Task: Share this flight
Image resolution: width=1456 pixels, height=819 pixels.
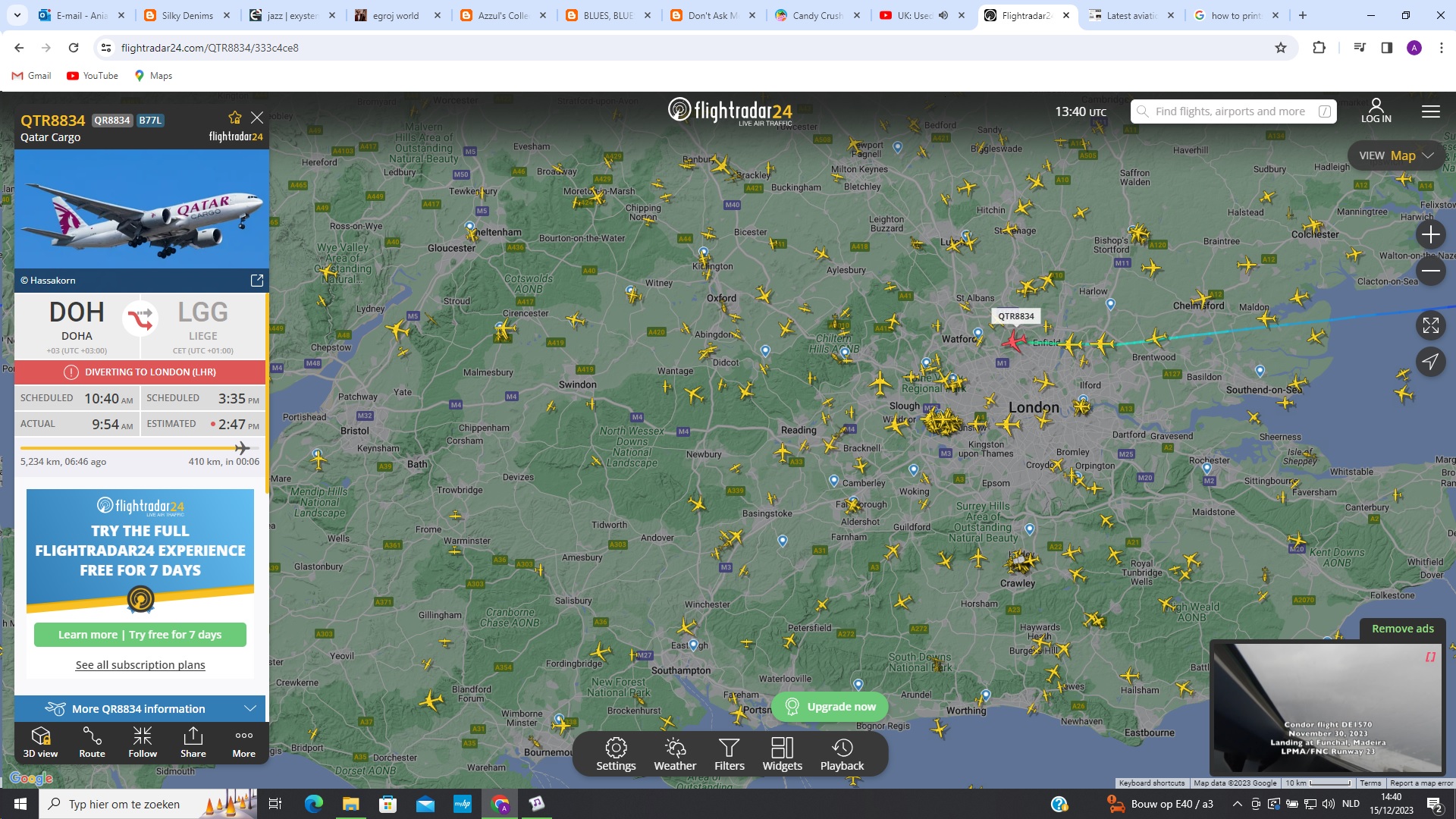Action: point(193,742)
